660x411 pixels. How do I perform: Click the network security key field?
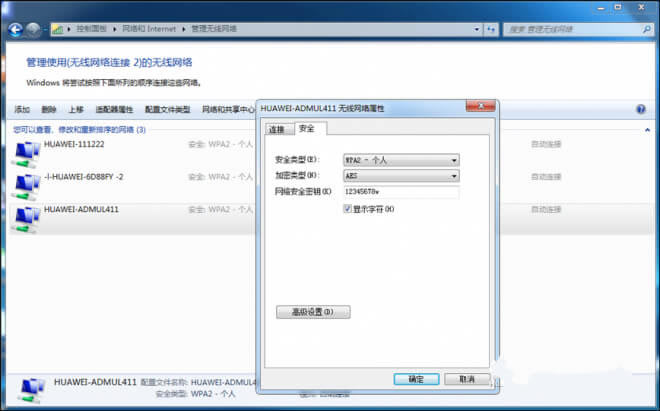point(401,192)
